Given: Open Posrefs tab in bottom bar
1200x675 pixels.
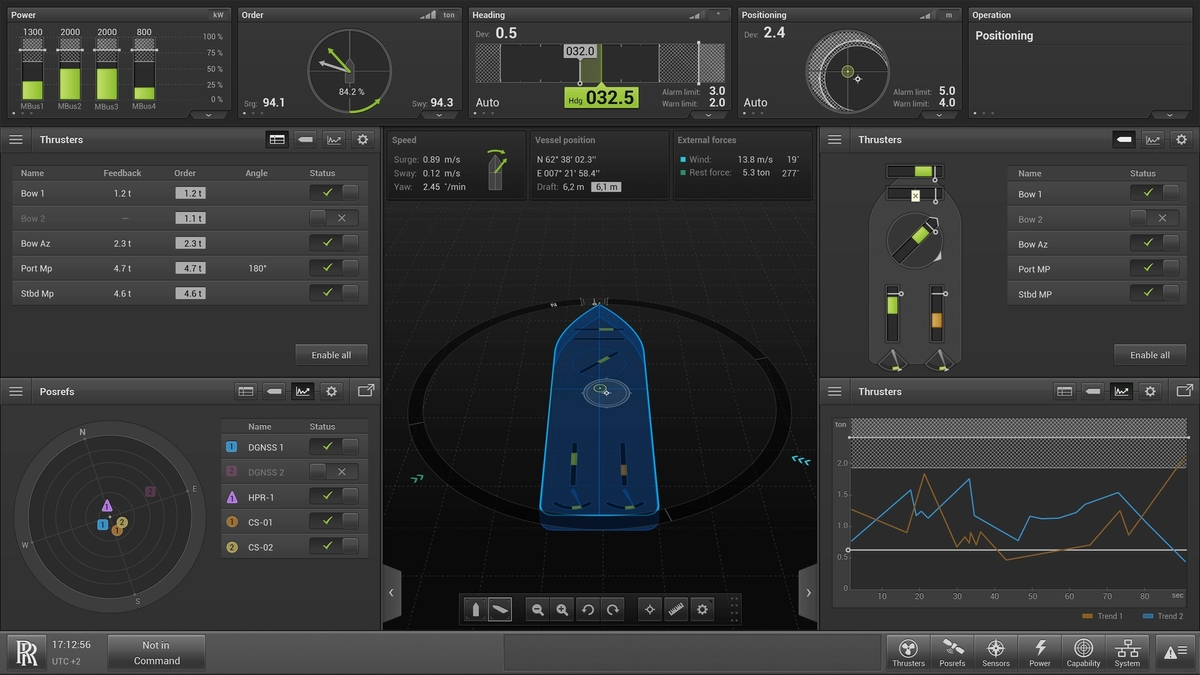Looking at the screenshot, I should point(952,652).
